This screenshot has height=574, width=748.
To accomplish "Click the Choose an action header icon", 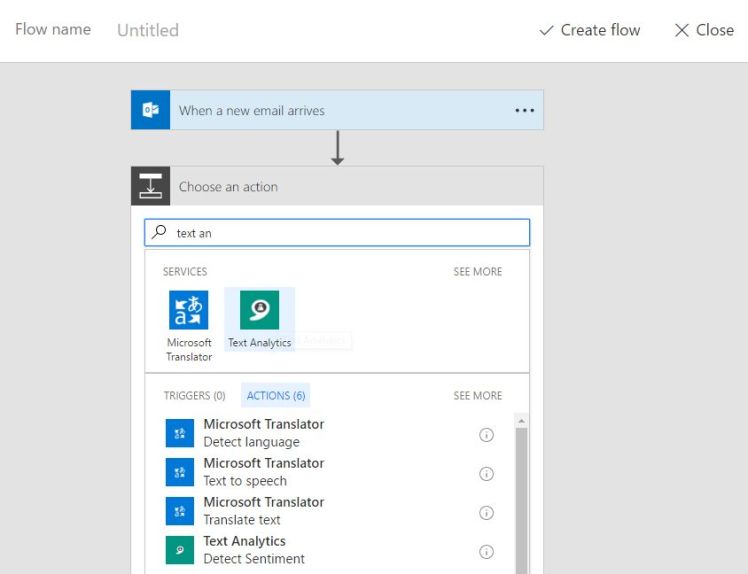I will (x=151, y=187).
